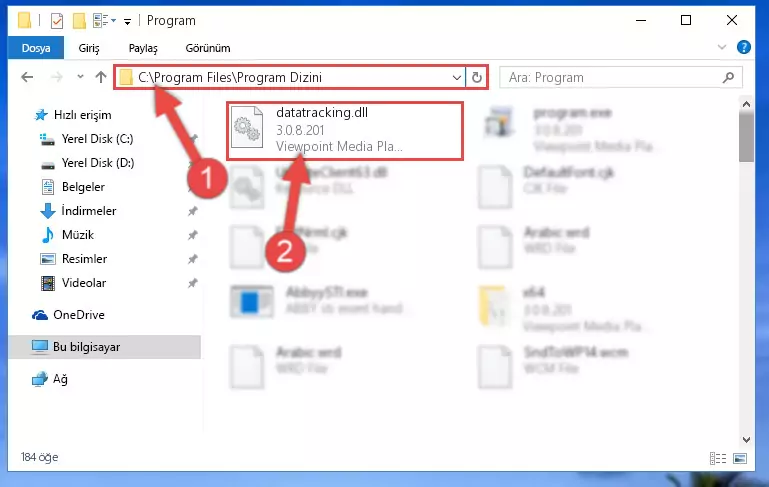Click the Properties checkmark quick access icon
The image size is (769, 487).
[x=57, y=21]
